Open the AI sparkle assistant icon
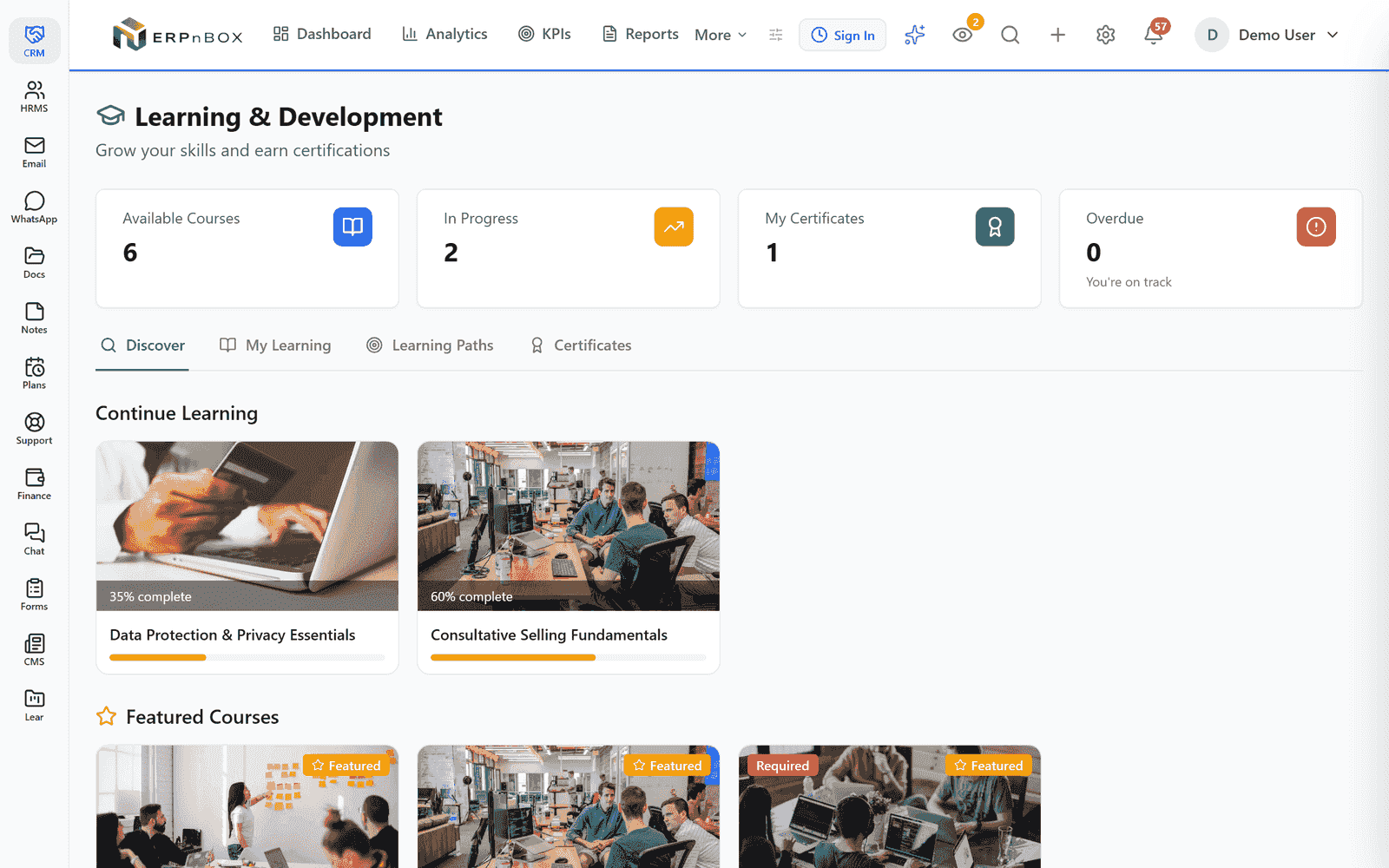This screenshot has height=868, width=1389. [915, 35]
